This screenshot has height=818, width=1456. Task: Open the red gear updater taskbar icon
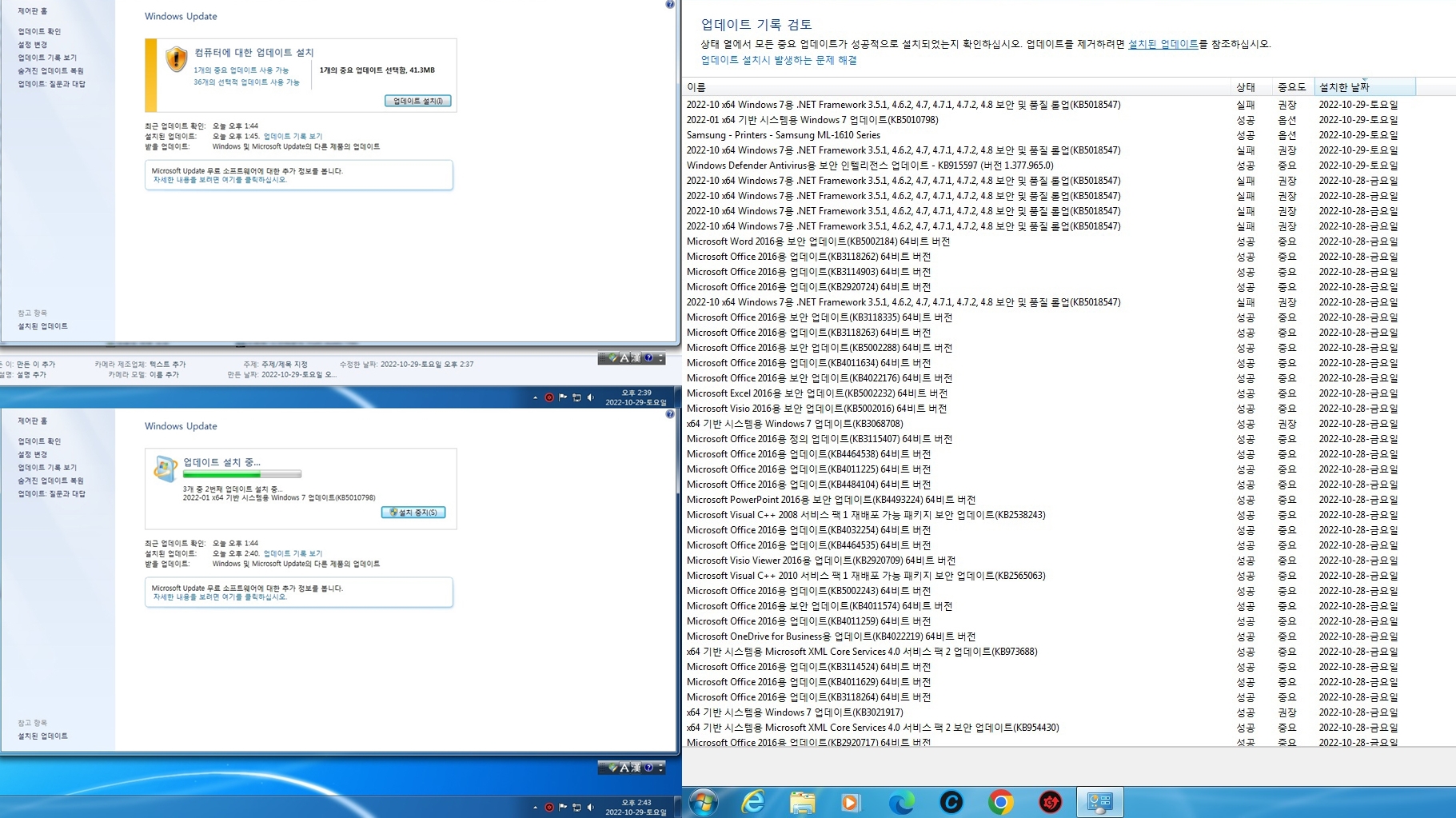1050,802
